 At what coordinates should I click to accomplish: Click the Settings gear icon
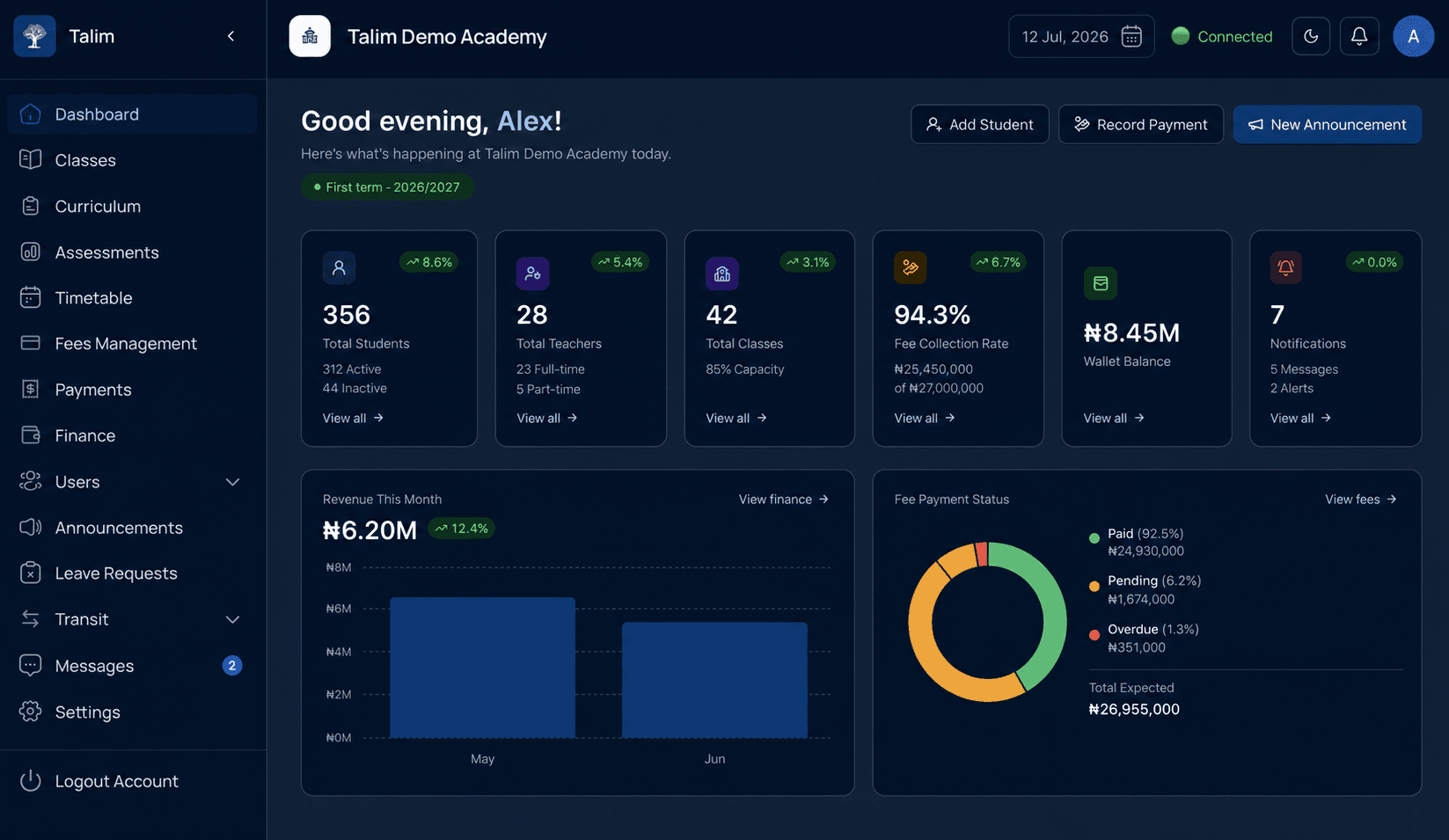[31, 712]
